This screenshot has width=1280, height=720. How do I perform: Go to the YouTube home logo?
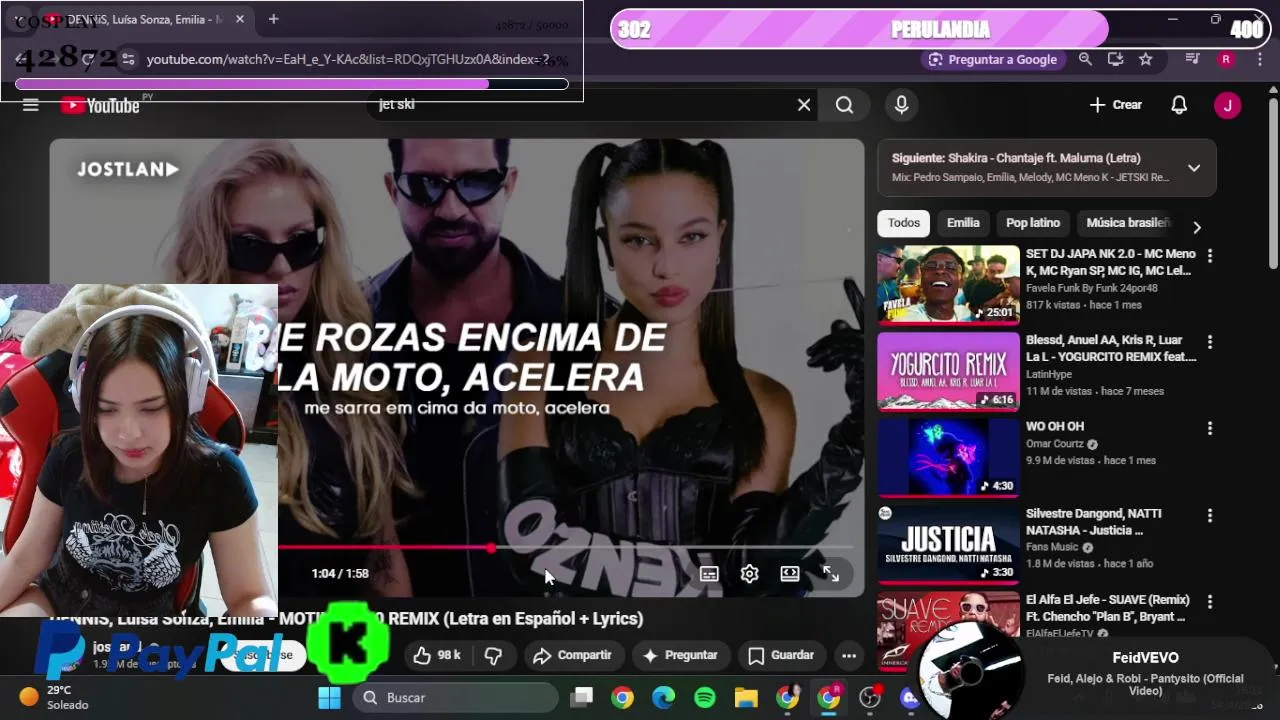pos(100,105)
